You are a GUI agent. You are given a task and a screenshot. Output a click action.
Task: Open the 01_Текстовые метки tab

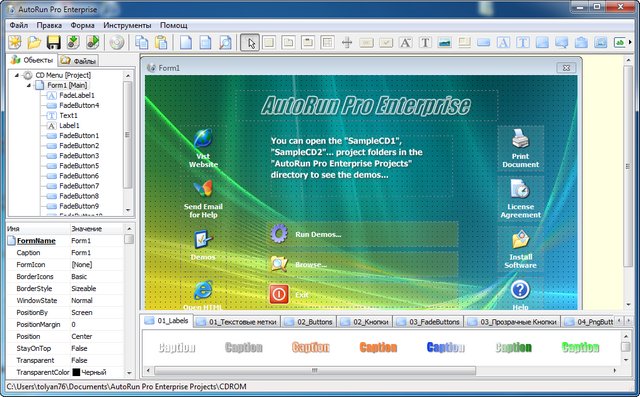click(237, 322)
